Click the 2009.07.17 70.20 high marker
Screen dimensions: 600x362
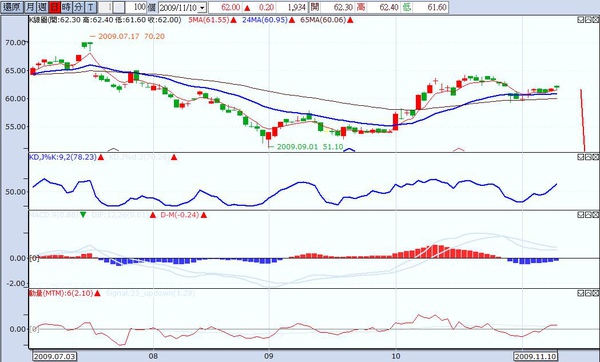point(131,36)
